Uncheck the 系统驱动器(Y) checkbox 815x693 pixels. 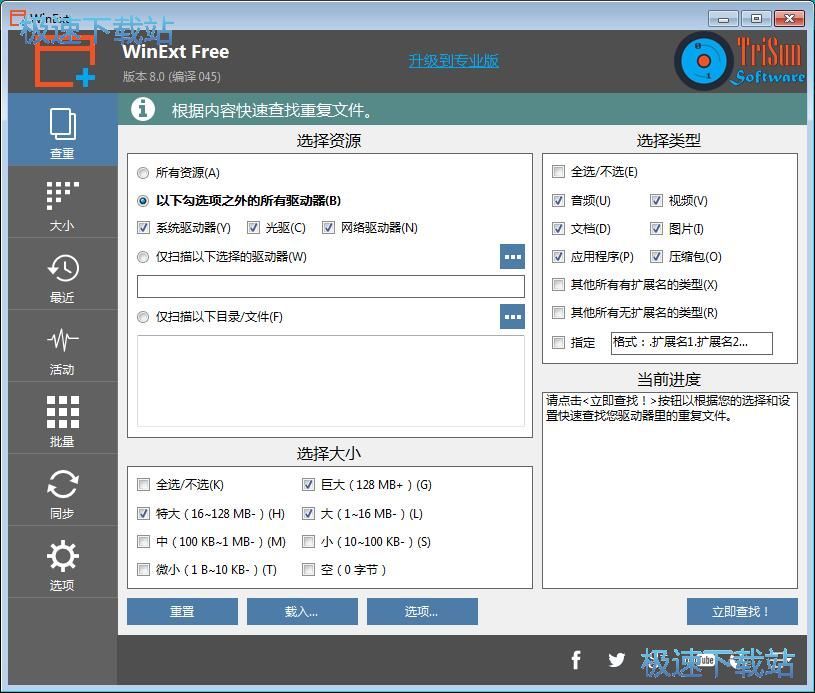(x=145, y=227)
